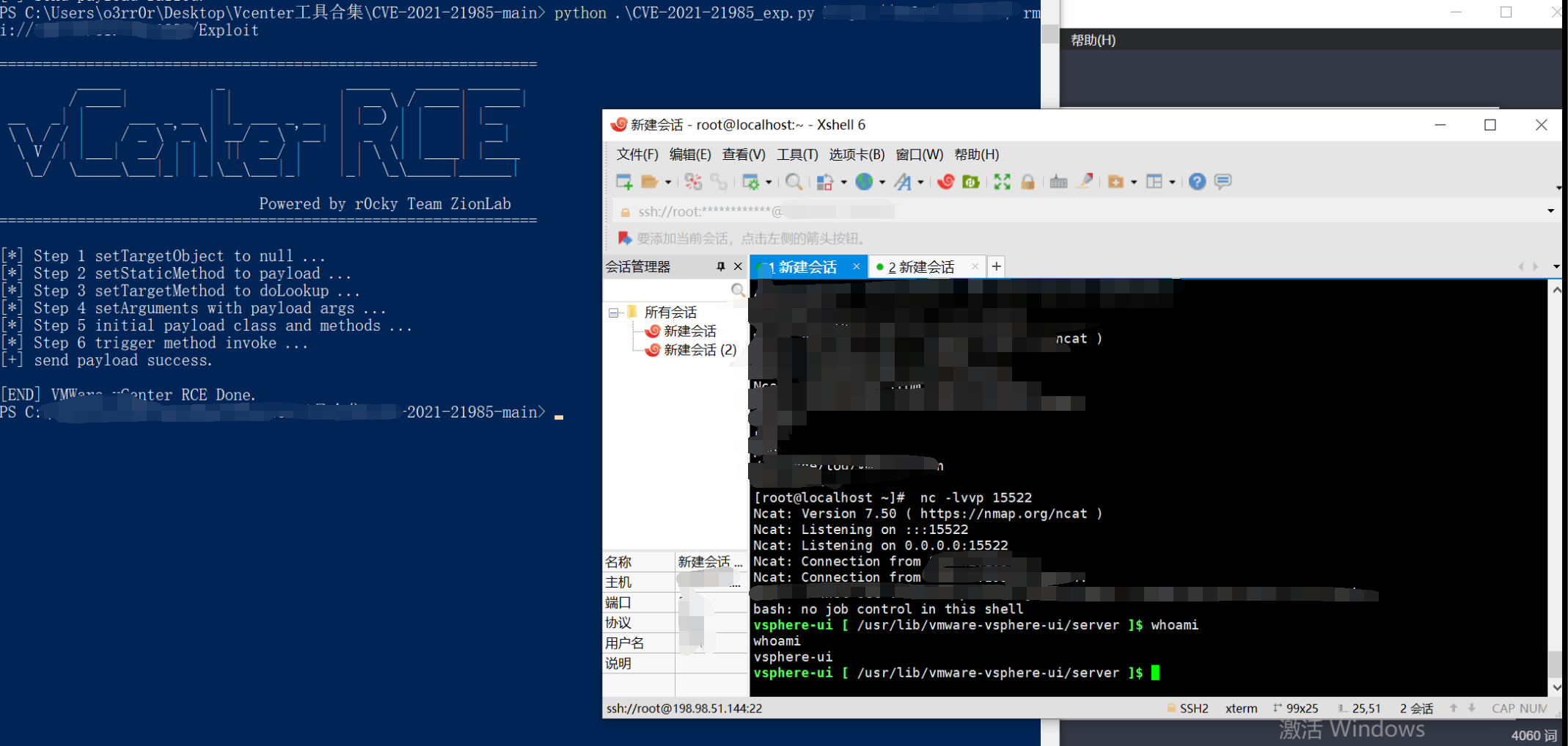The height and width of the screenshot is (746, 1568).
Task: Click the red Xshell swirl icon in toolbar
Action: pos(946,182)
